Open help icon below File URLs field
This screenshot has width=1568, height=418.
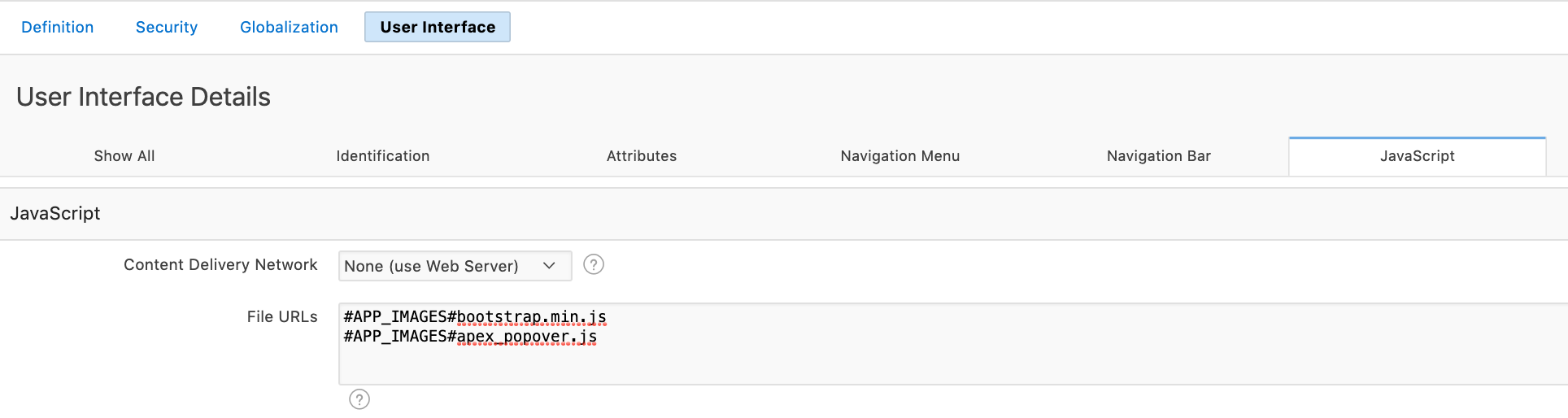click(x=359, y=399)
